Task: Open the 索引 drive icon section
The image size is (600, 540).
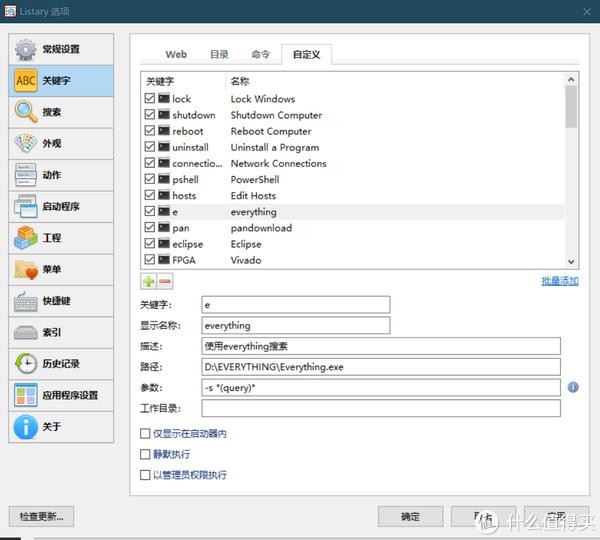Action: coord(26,332)
